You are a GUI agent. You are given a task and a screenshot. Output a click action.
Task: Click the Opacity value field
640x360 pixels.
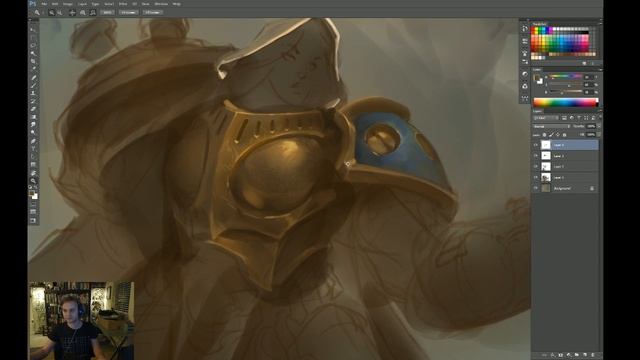point(591,127)
